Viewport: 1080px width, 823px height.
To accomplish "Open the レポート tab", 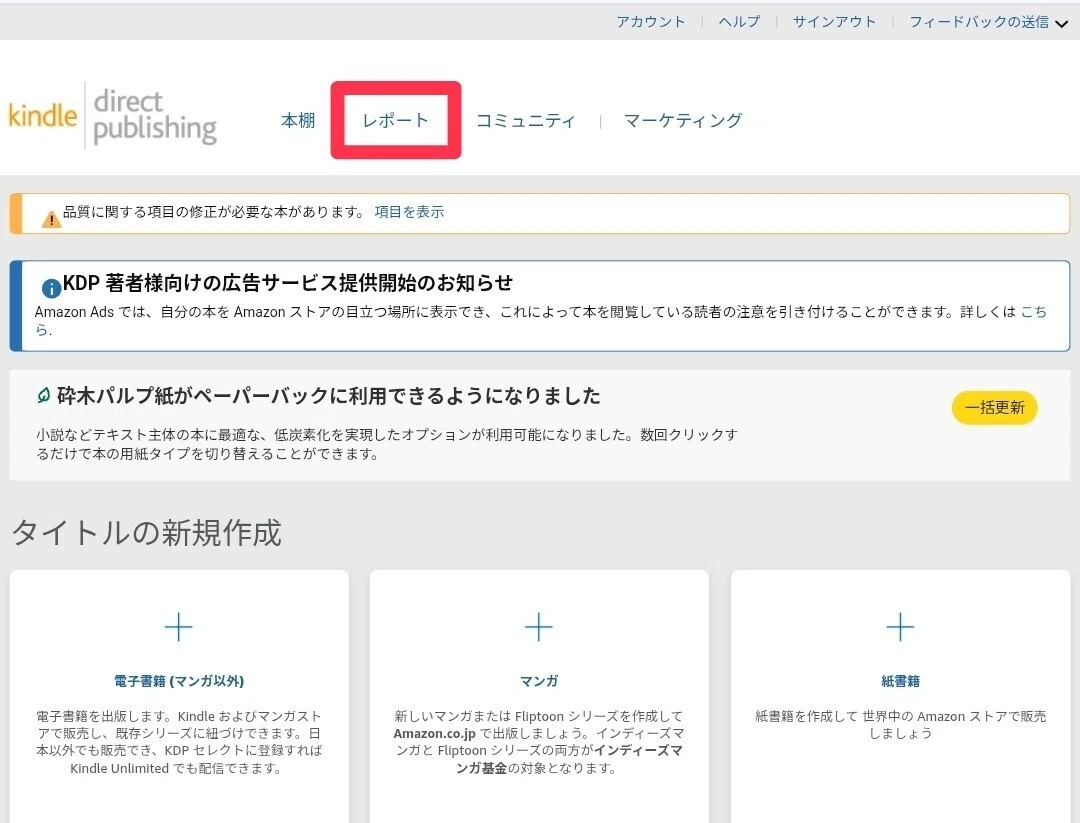I will tap(395, 120).
